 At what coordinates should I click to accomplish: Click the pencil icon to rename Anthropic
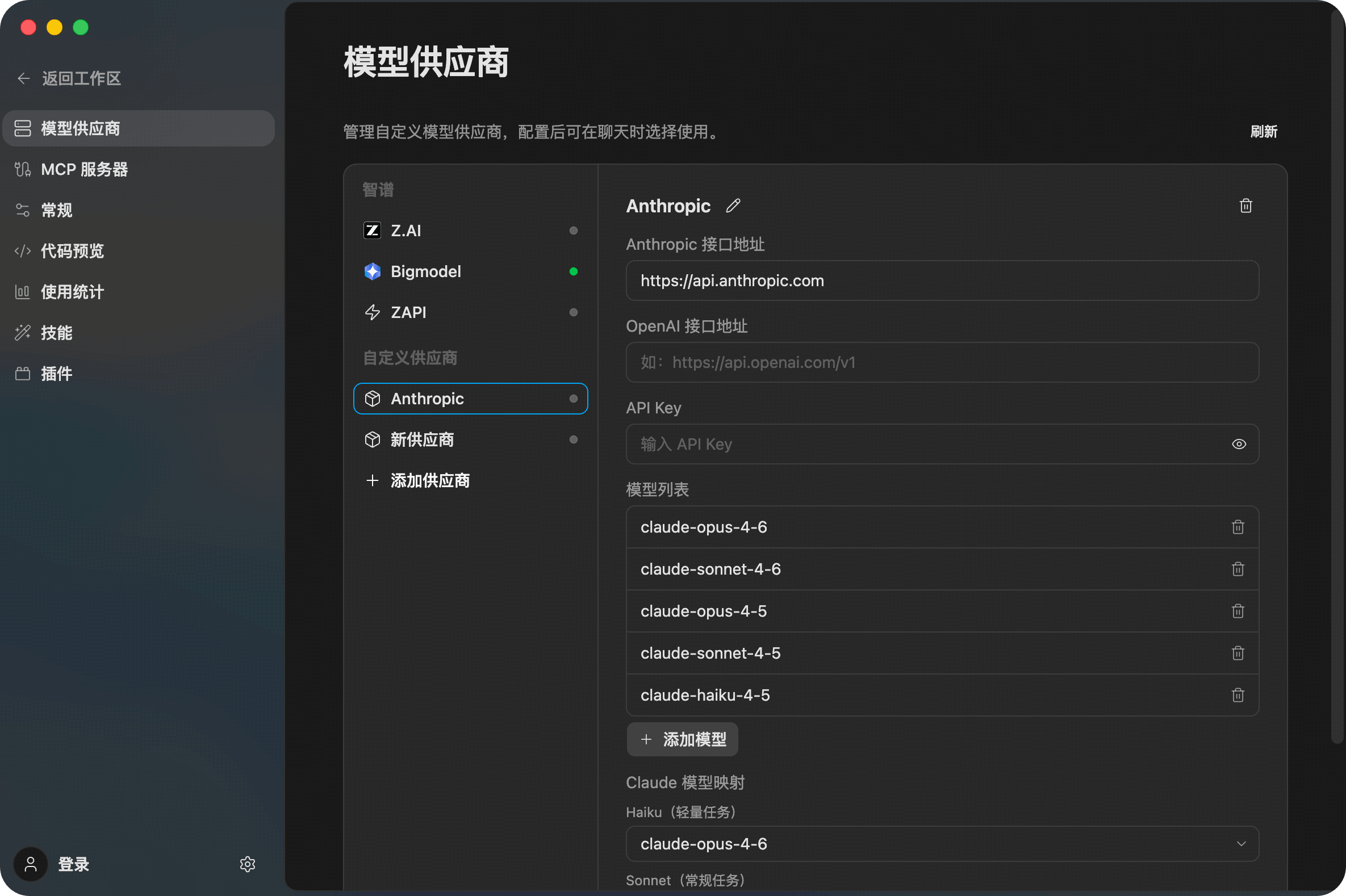[733, 206]
